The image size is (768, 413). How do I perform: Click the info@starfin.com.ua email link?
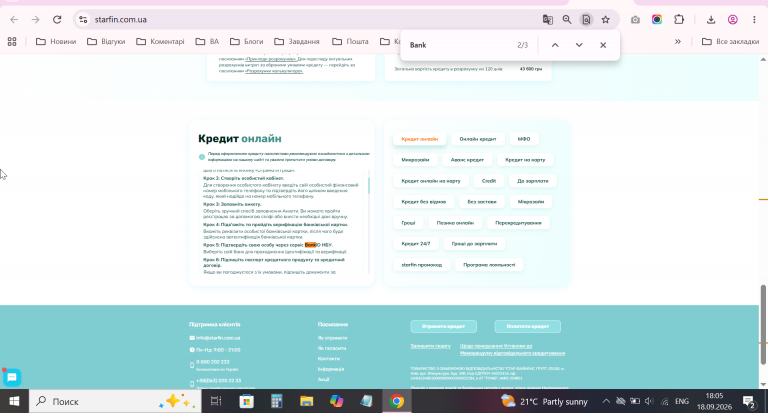pyautogui.click(x=218, y=338)
